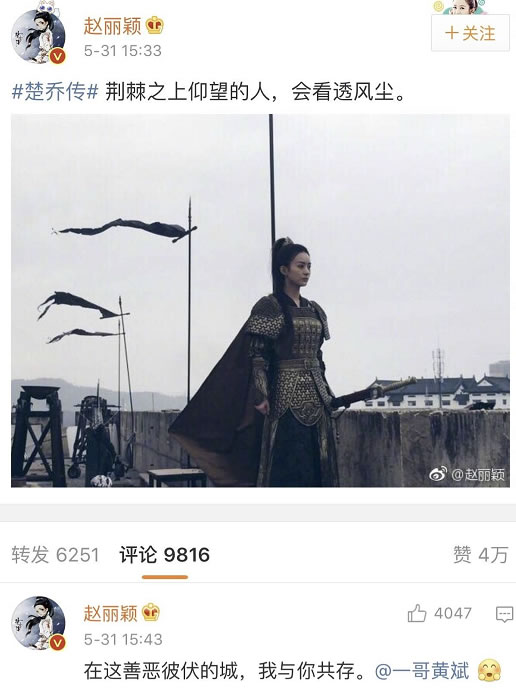516x690 pixels.
Task: Tap the crown membership icon beside post author name
Action: point(154,26)
